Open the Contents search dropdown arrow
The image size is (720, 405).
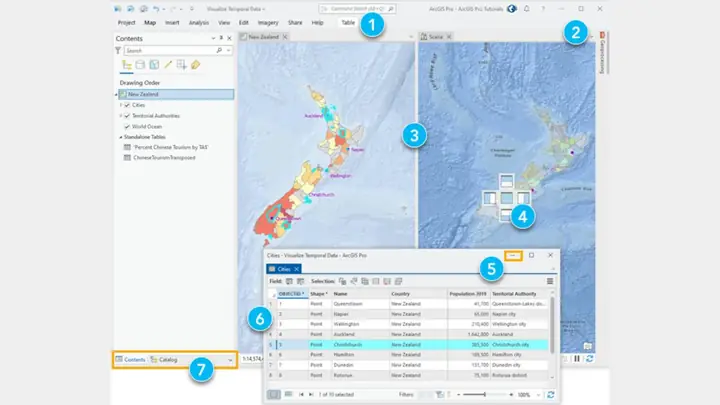pos(228,51)
